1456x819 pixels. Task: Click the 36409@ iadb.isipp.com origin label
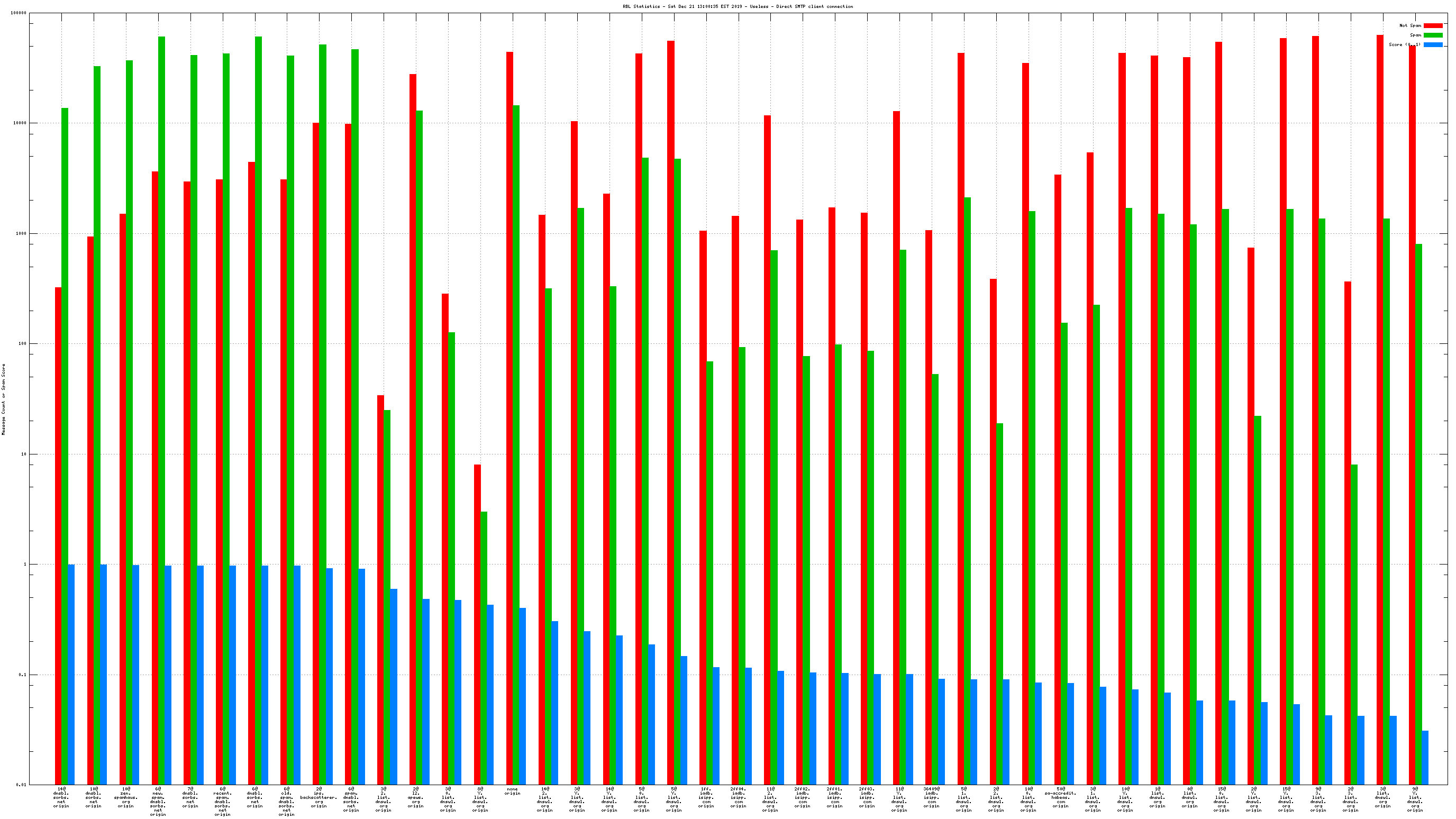(932, 797)
